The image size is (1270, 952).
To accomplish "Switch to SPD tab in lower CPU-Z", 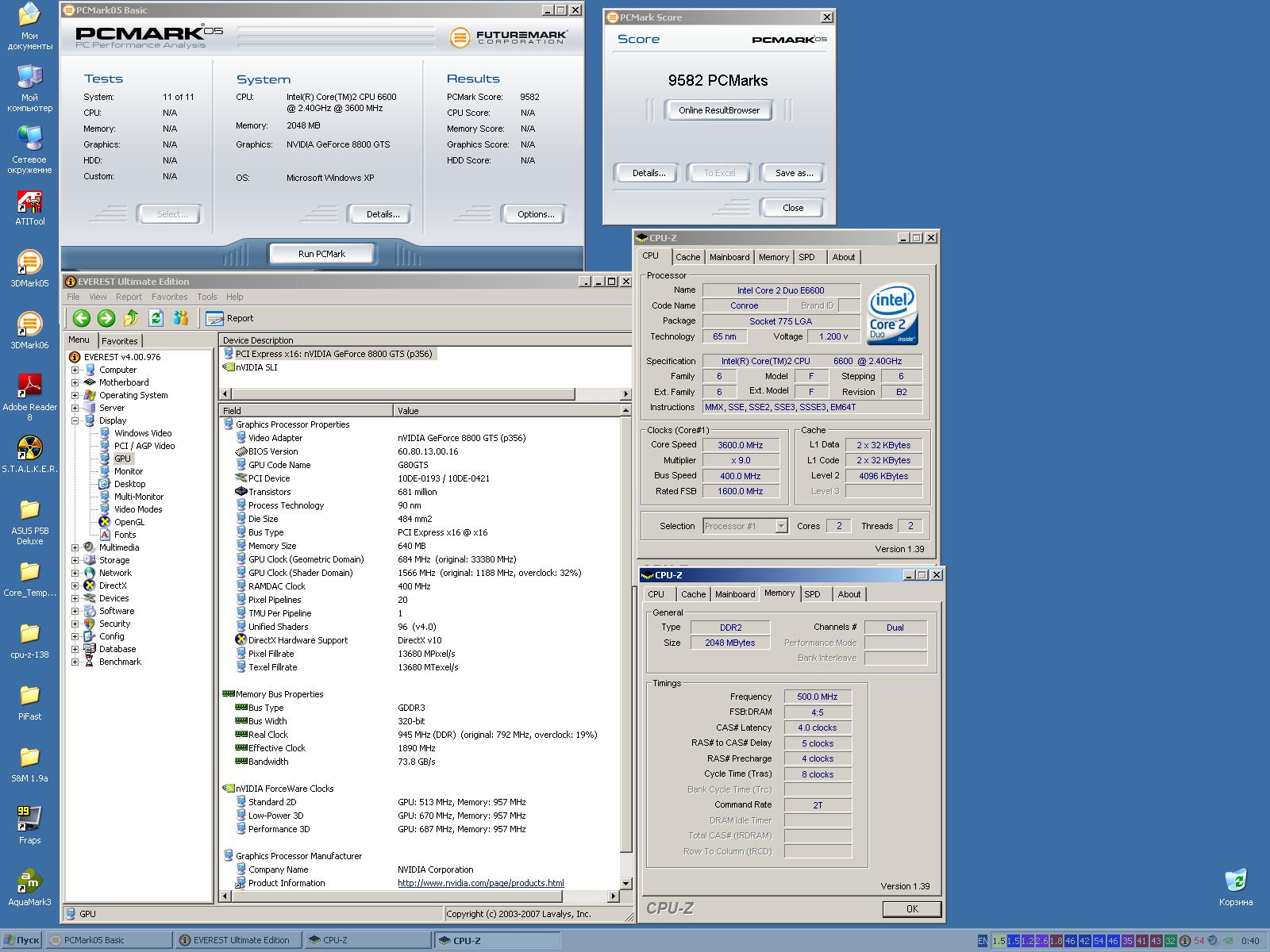I will click(x=812, y=594).
